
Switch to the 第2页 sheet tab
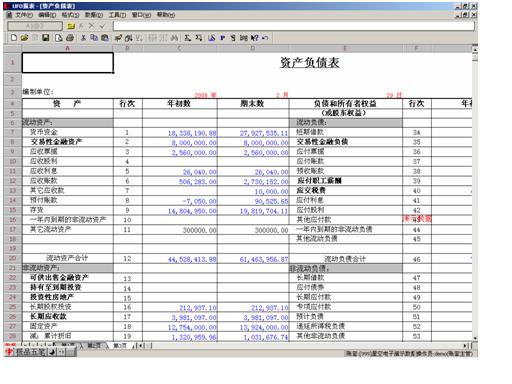click(94, 345)
